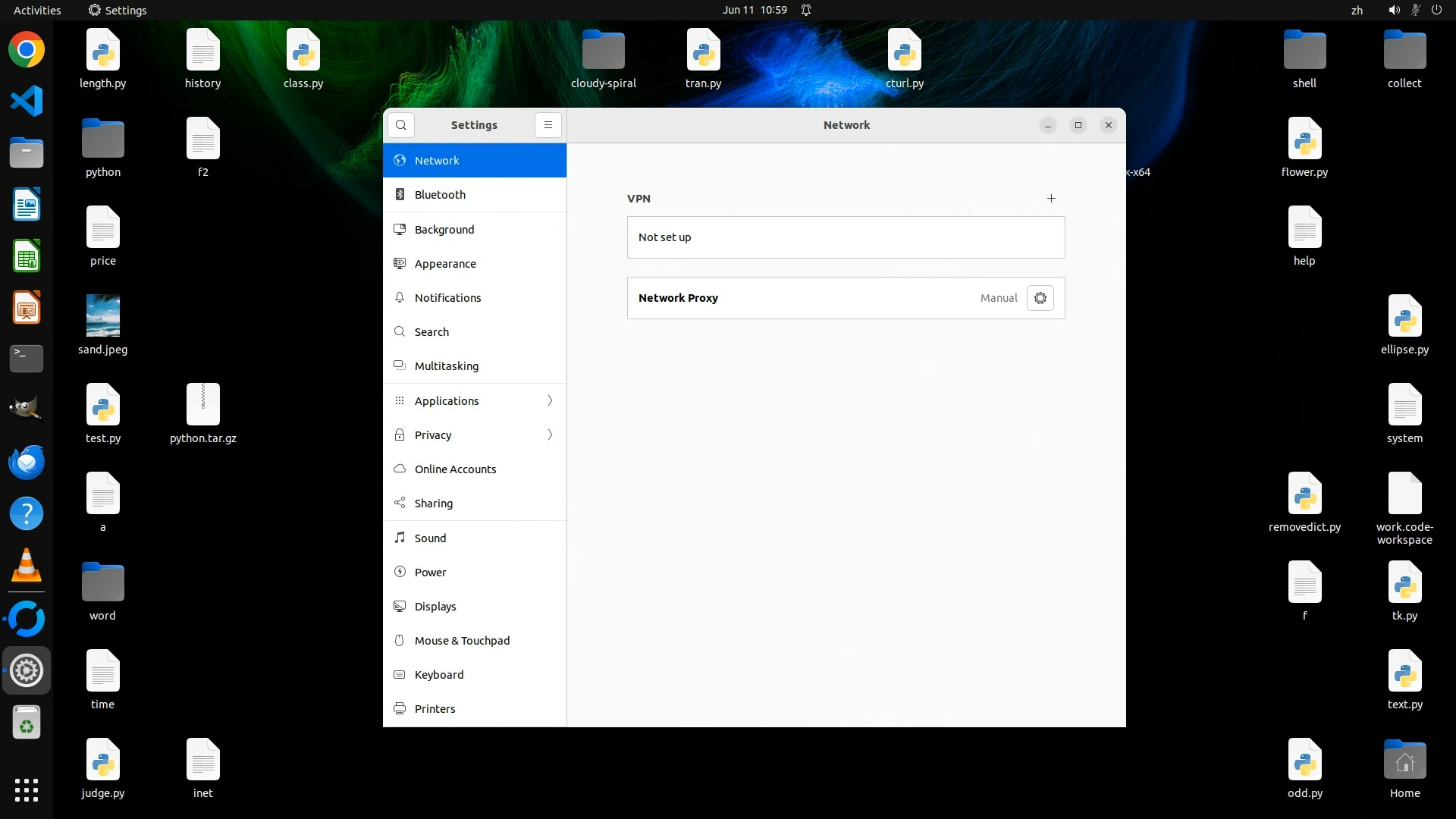Viewport: 1456px width, 819px height.
Task: Add a VPN with the plus icon
Action: click(x=1051, y=199)
